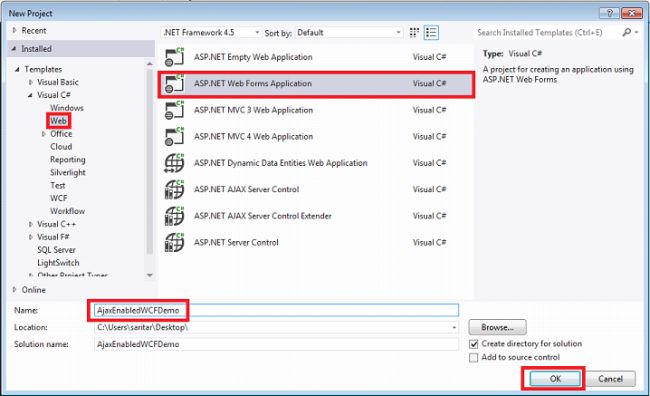Toggle Create directory for solution checkbox
Viewport: 650px width, 396px height.
[x=473, y=344]
